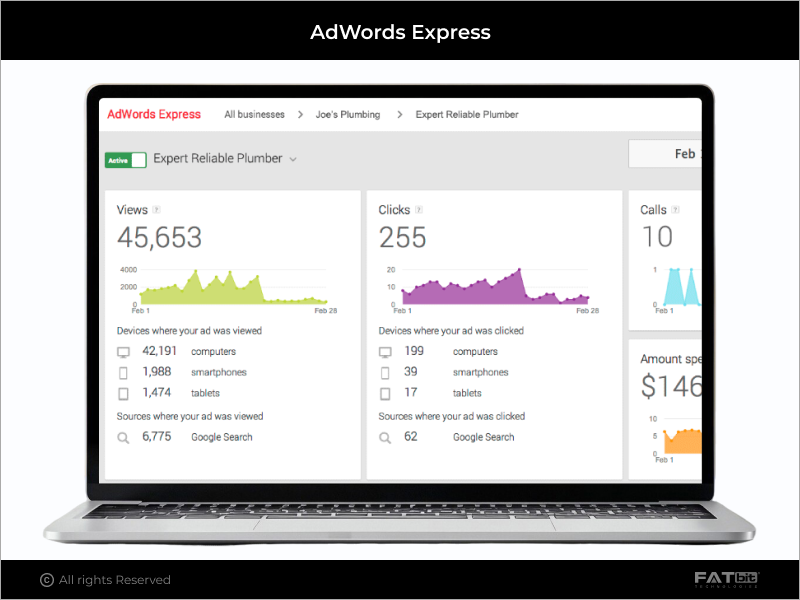Image resolution: width=800 pixels, height=600 pixels.
Task: Click 'Sources where your ad was clicked' heading
Action: coord(452,416)
